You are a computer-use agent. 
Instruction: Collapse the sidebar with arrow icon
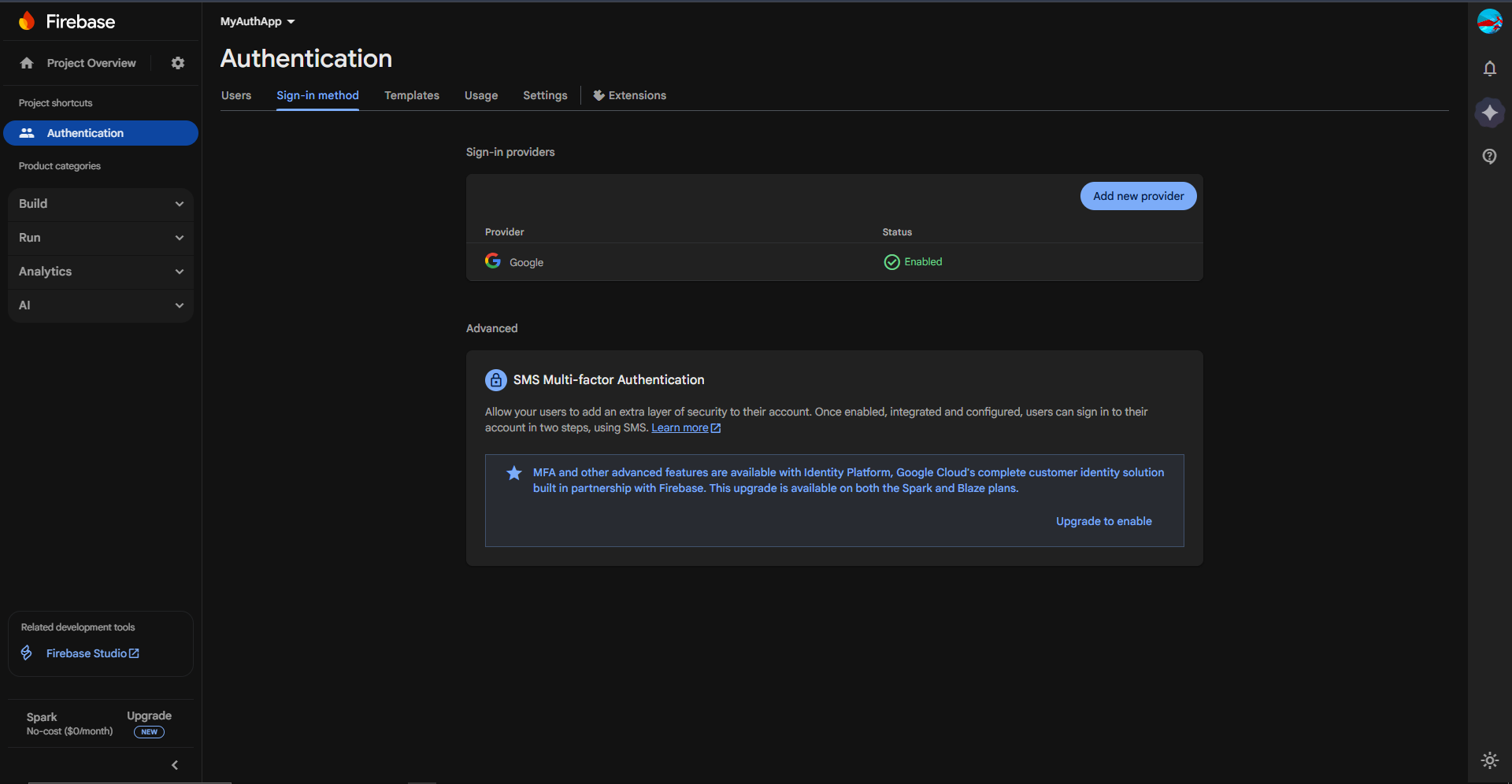[x=175, y=765]
